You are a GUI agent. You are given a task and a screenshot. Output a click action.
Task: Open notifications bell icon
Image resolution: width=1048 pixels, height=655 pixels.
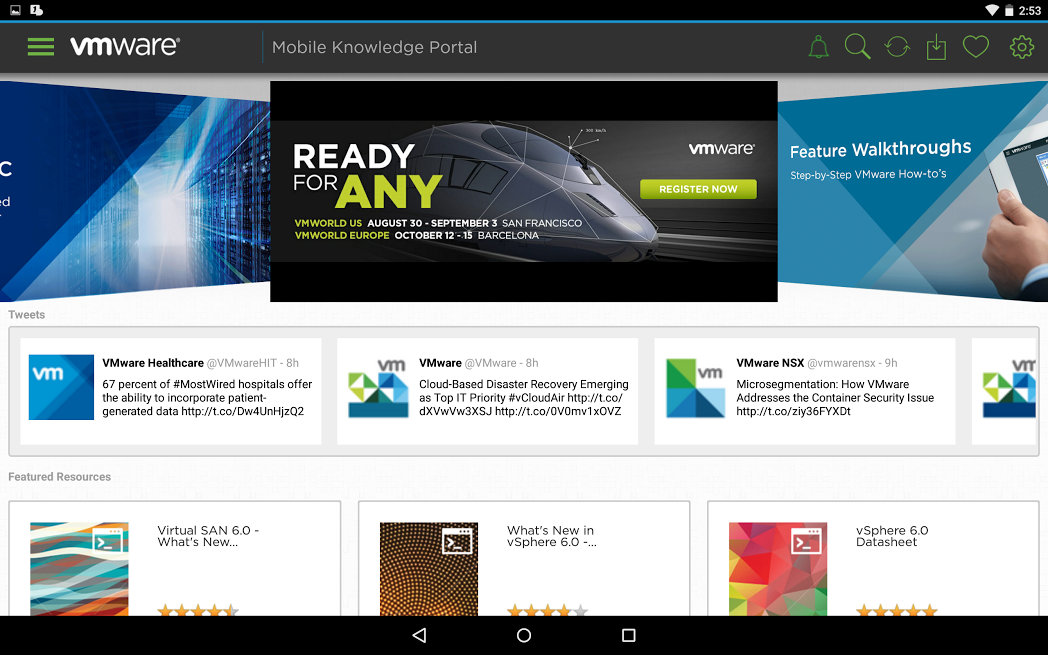818,47
